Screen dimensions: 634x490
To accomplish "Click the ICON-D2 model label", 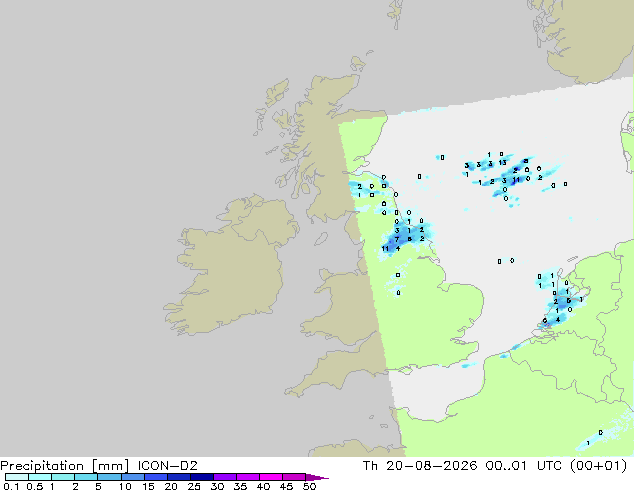I will pos(167,466).
